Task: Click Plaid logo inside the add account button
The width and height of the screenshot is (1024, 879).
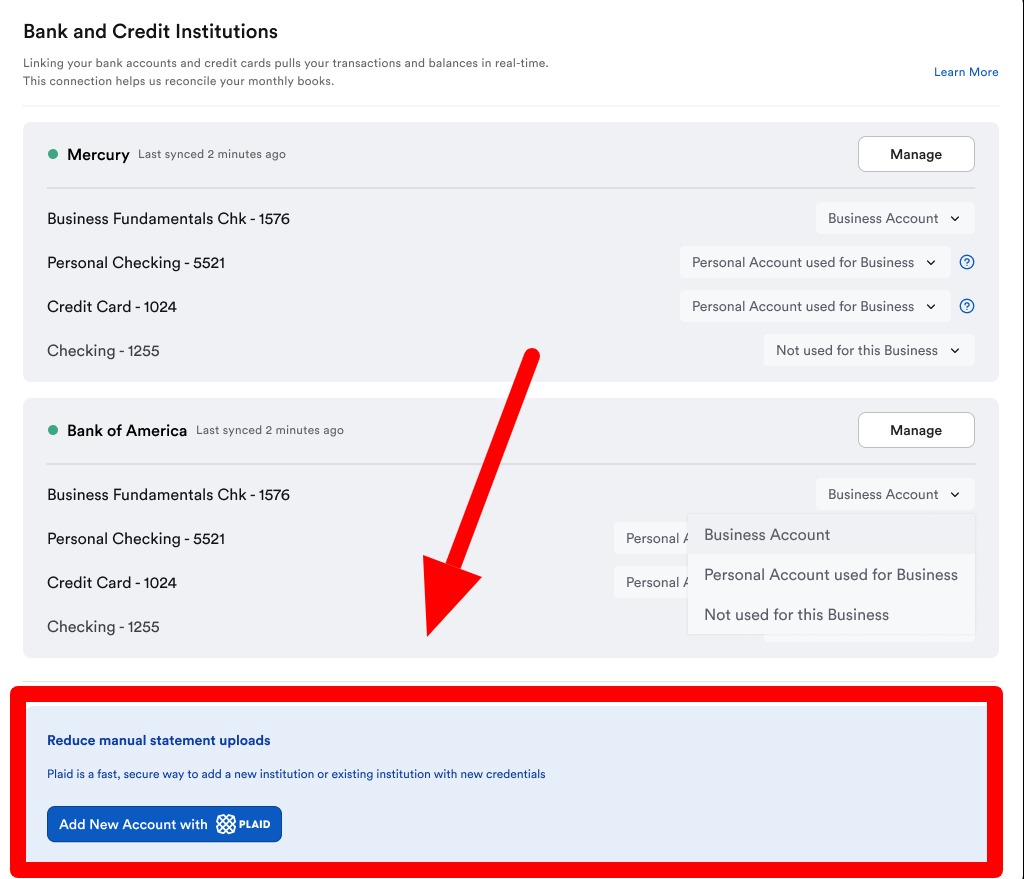Action: 243,824
